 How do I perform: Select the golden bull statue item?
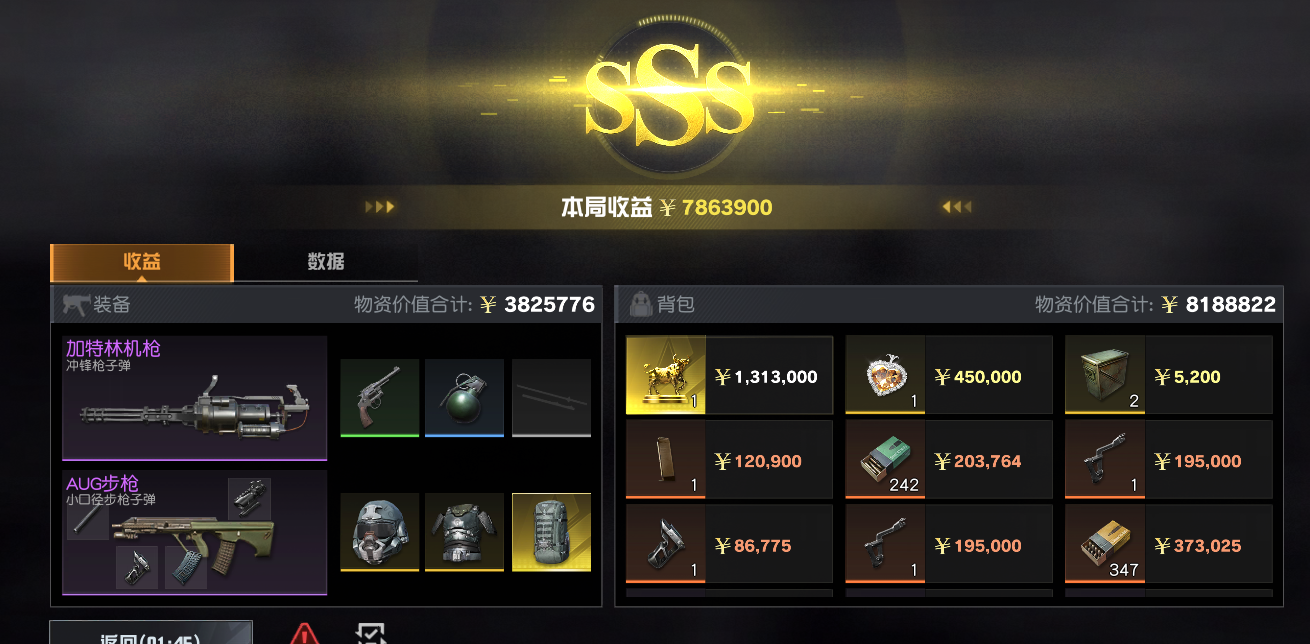[666, 375]
